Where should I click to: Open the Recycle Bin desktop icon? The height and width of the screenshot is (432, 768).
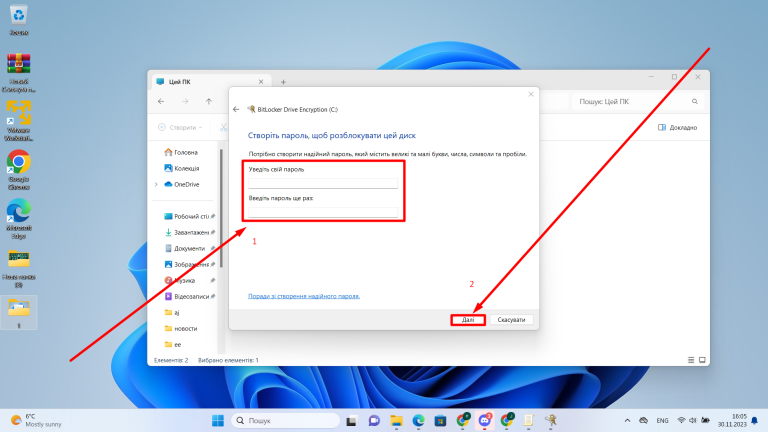pyautogui.click(x=19, y=20)
